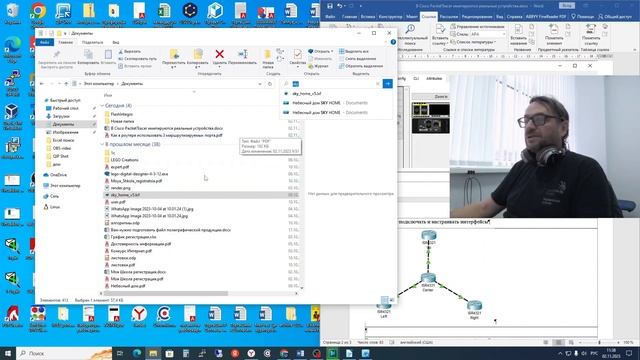
Task: Click the blue search go arrow button
Action: coord(387,84)
